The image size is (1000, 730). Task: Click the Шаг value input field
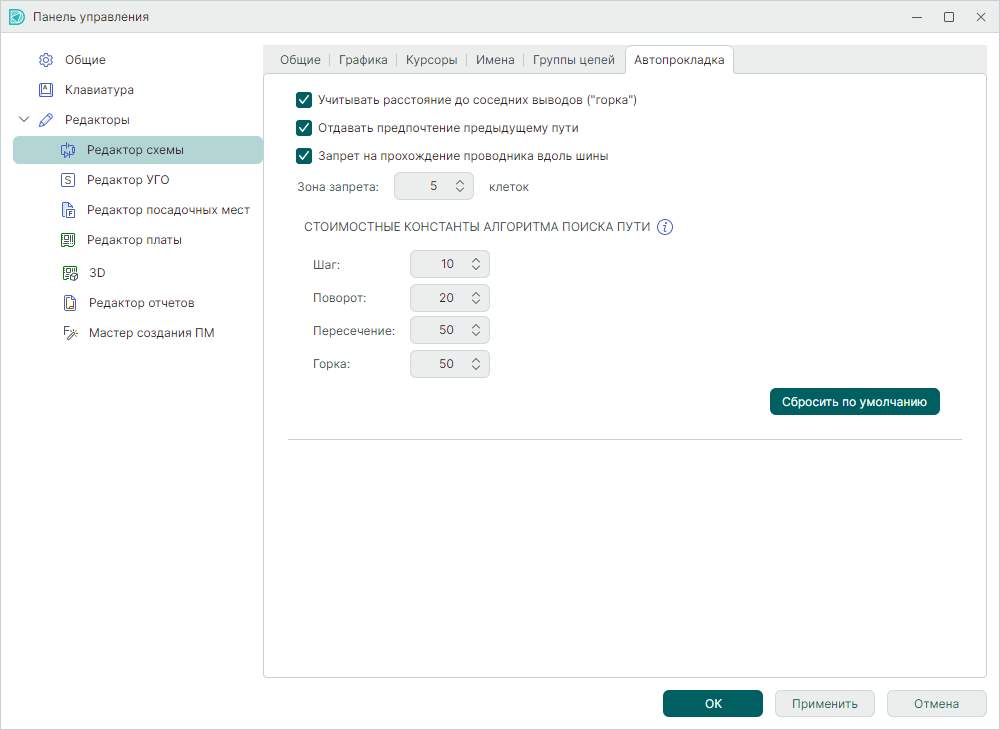pos(438,264)
